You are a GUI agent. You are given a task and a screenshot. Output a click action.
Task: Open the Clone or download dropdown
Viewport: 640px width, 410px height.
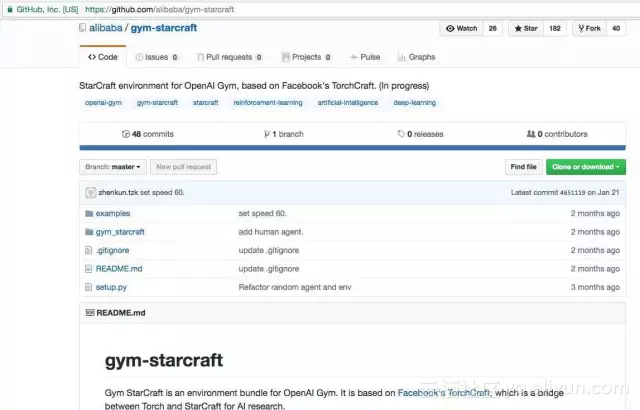click(x=586, y=167)
